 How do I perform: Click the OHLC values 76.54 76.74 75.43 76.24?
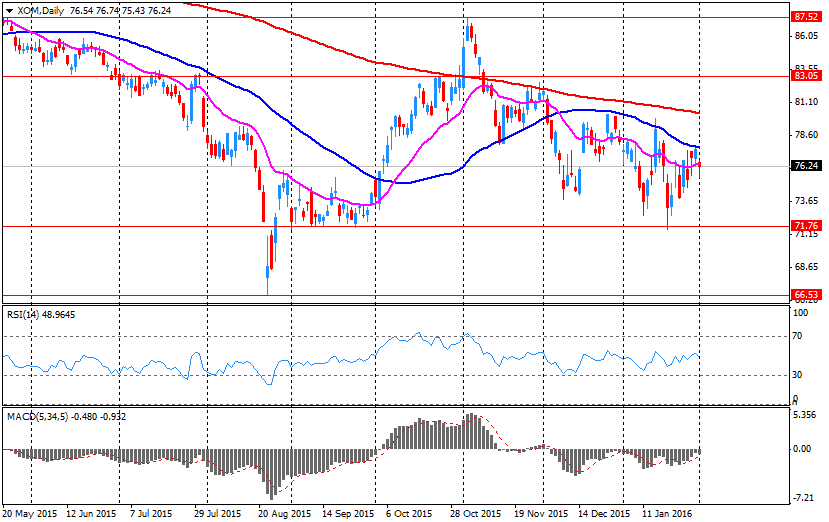tap(121, 11)
